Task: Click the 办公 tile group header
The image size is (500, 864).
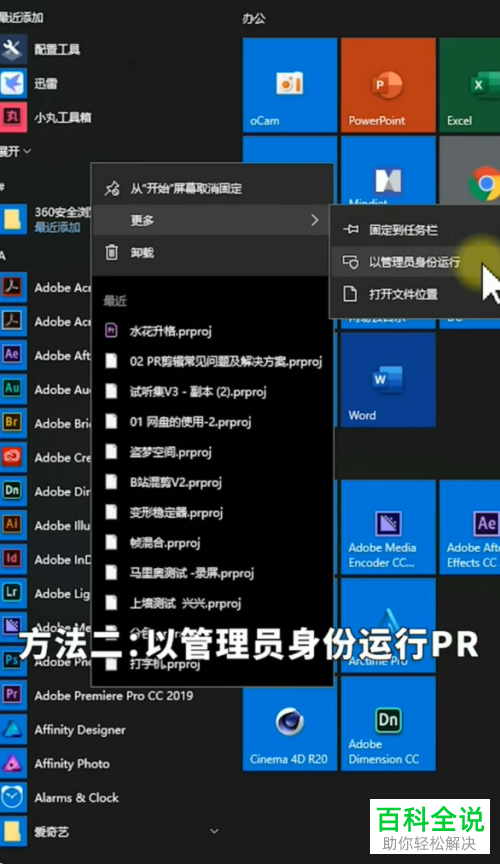Action: coord(254,18)
